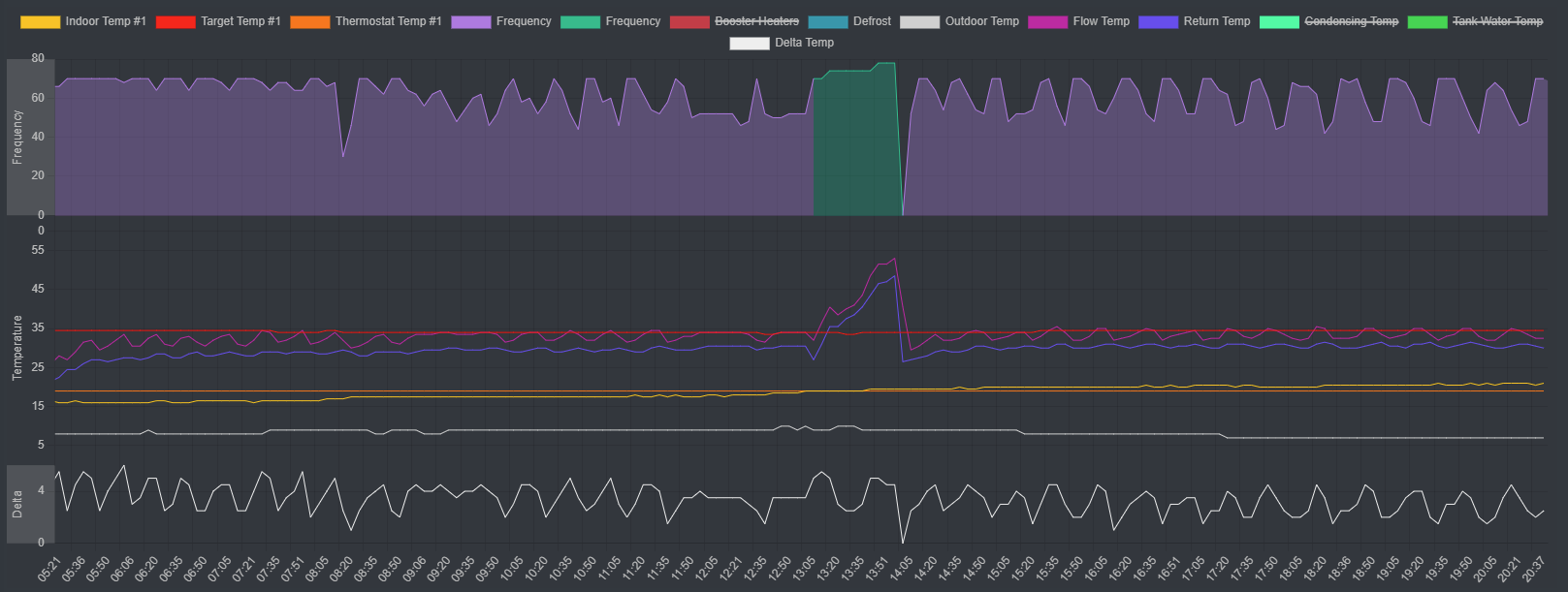This screenshot has height=592, width=1568.
Task: Click the 05:21 time label on x-axis
Action: (49, 569)
